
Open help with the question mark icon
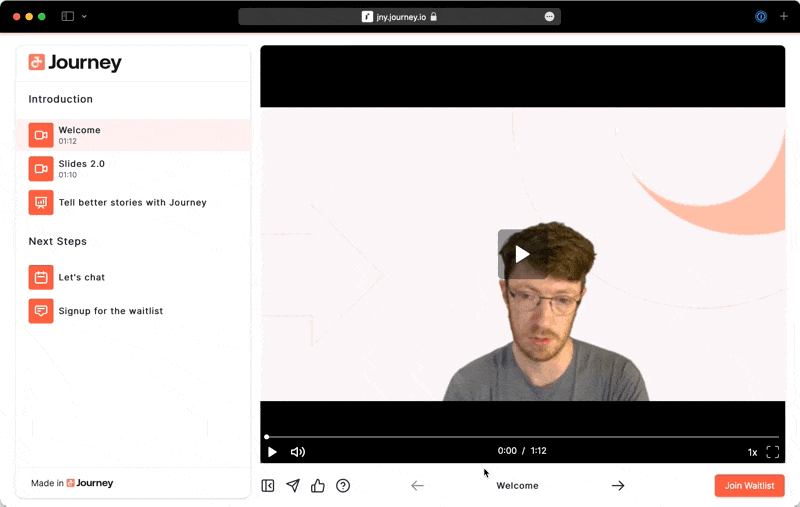(343, 486)
